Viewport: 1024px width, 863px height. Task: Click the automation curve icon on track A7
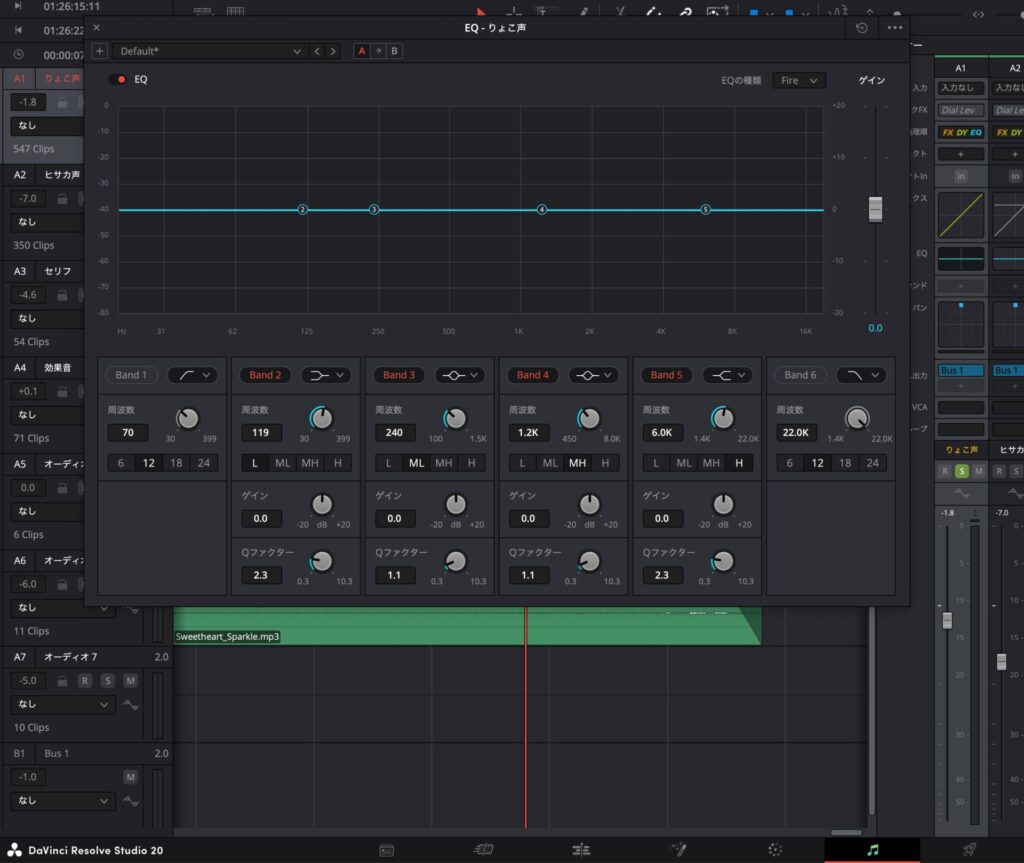130,704
